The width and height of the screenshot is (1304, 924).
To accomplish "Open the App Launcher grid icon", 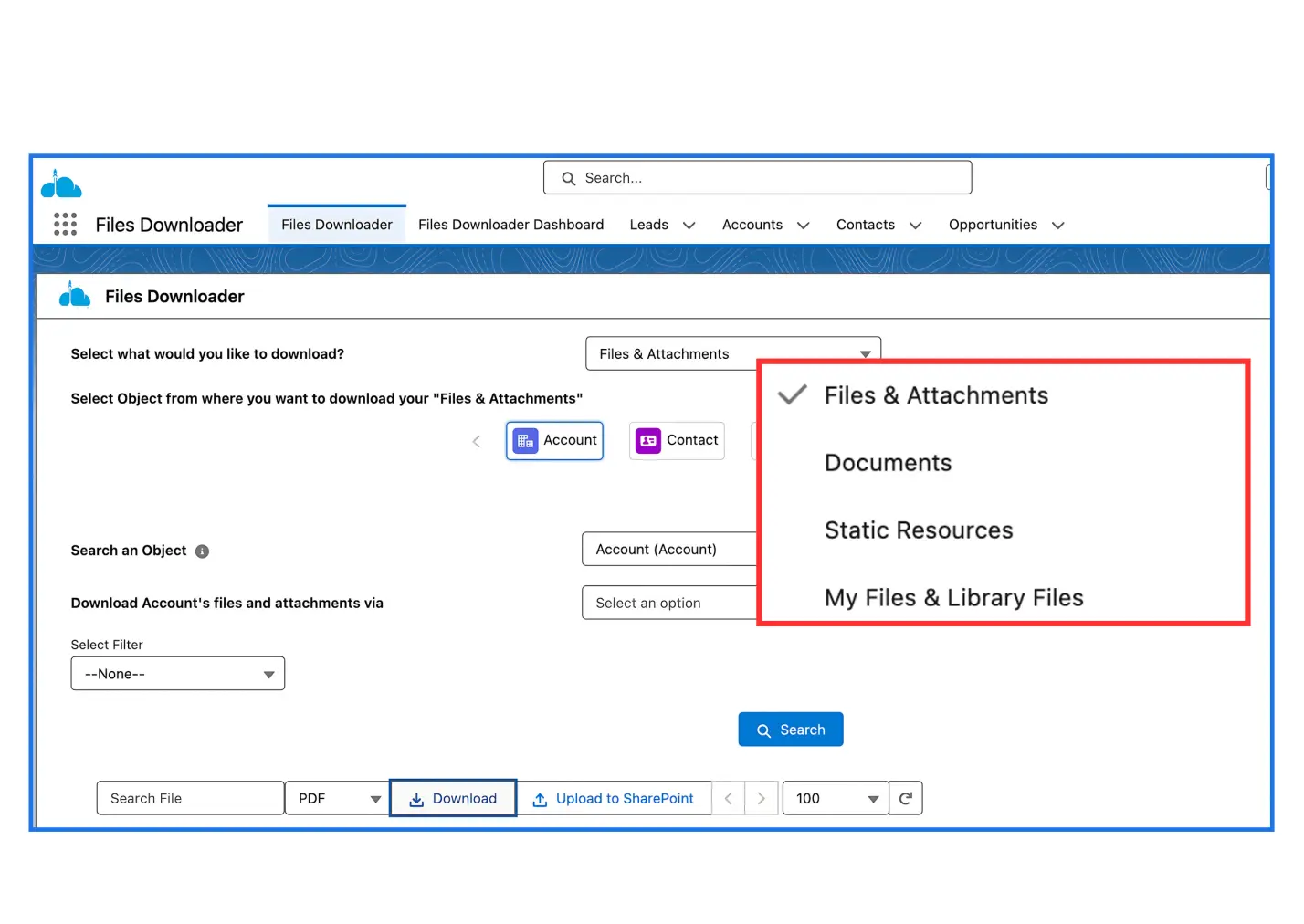I will coord(65,225).
